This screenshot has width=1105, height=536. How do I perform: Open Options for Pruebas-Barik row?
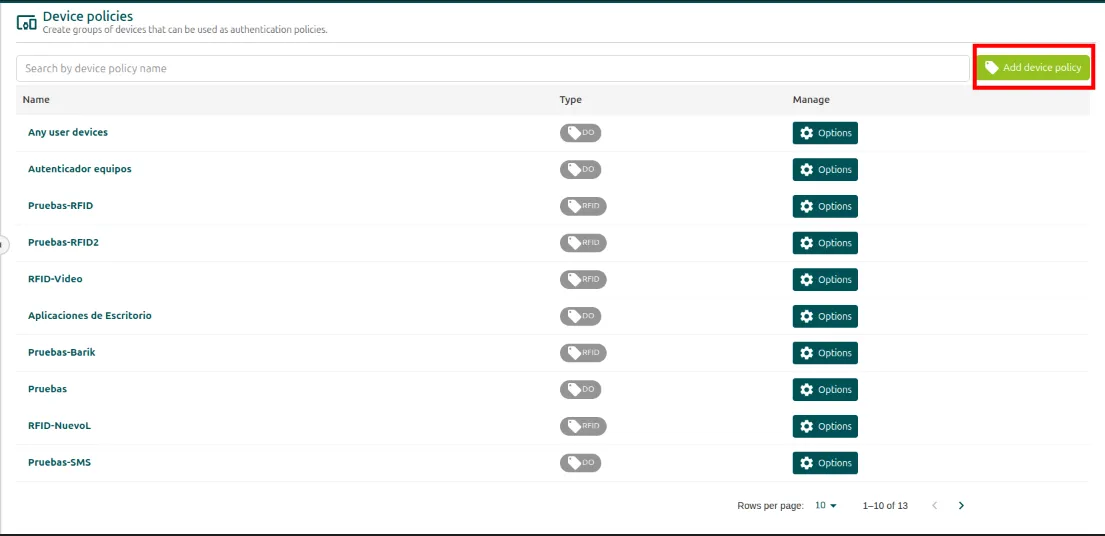pyautogui.click(x=825, y=353)
